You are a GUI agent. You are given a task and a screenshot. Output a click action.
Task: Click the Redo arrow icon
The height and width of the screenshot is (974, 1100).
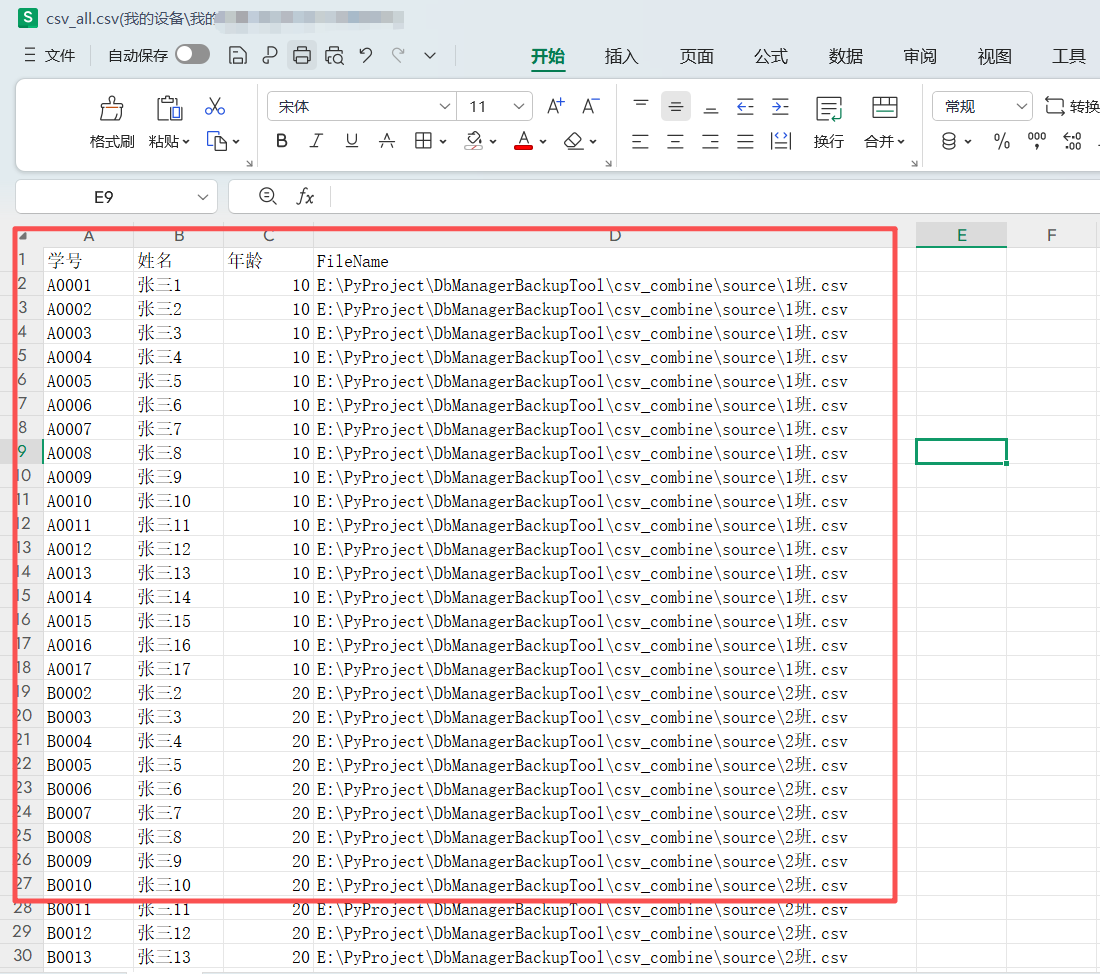(398, 55)
